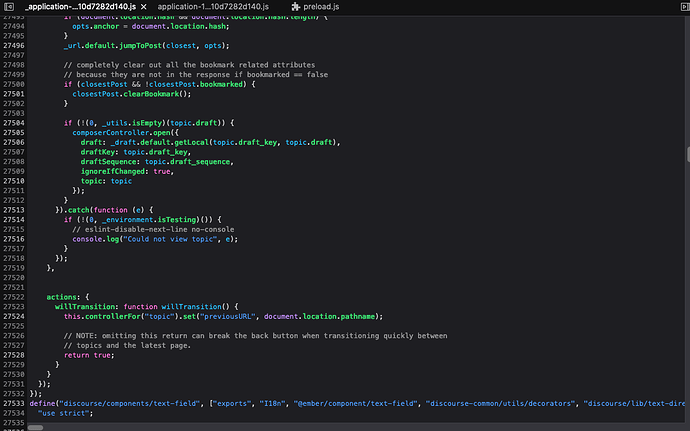This screenshot has width=690, height=431.
Task: Open the preload.js tab
Action: [x=321, y=7]
